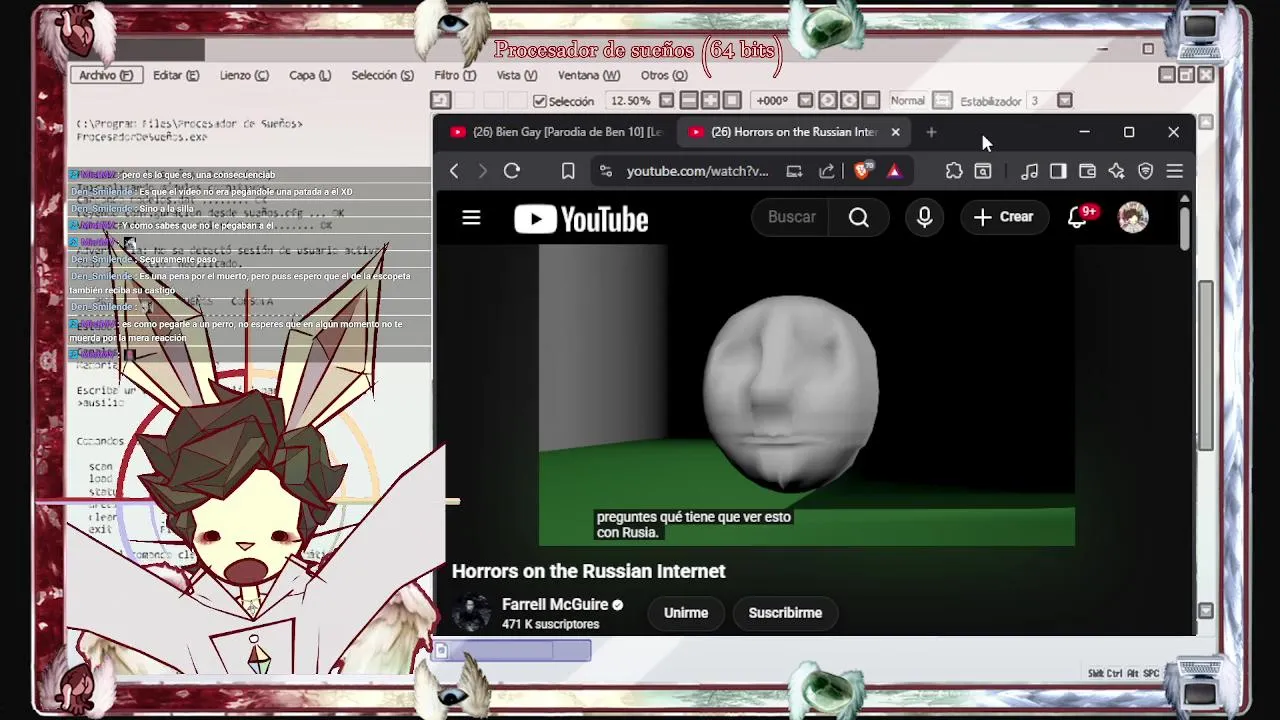Click the zoom in plus icon
1280x720 pixels.
click(x=710, y=100)
